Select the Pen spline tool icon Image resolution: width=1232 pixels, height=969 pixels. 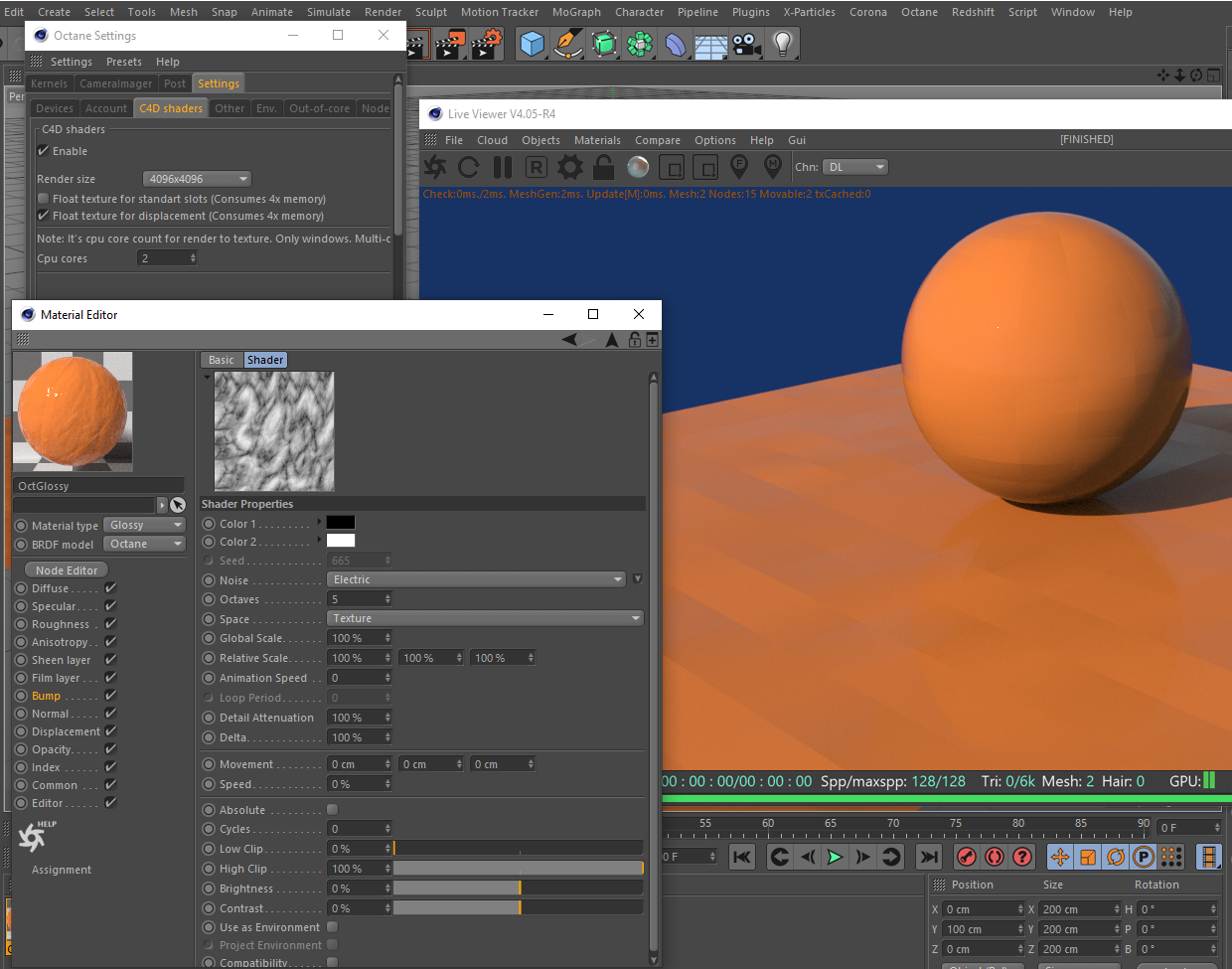click(x=568, y=45)
